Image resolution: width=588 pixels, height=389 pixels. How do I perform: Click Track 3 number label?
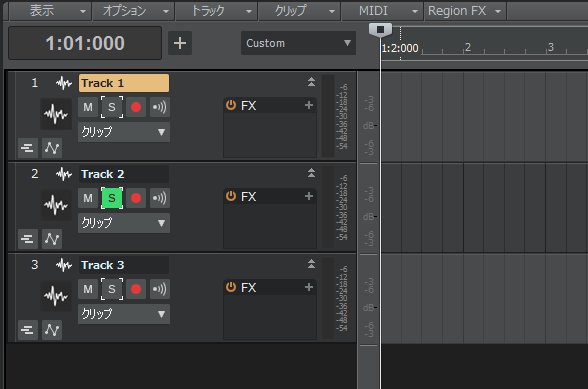(34, 265)
